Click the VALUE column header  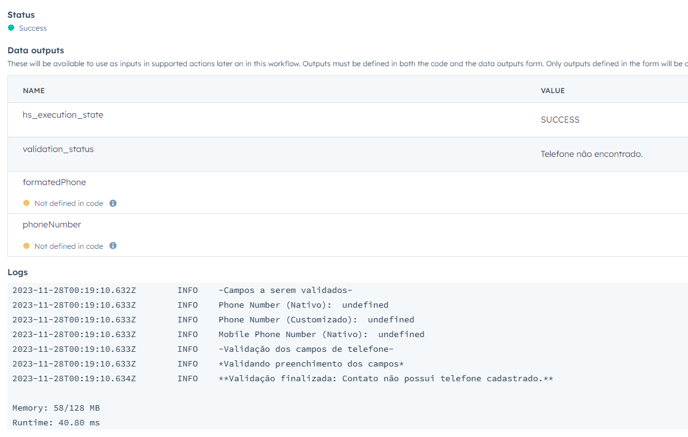(552, 91)
